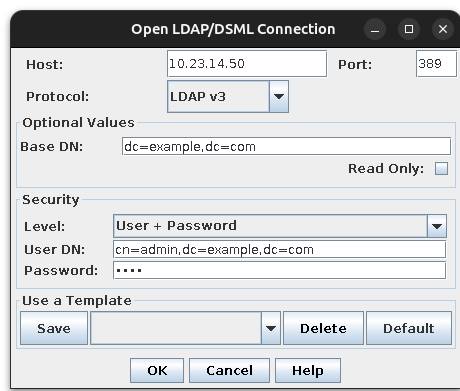Open the Security Level dropdown arrow
Screen dimensions: 460x391
[x=437, y=226]
